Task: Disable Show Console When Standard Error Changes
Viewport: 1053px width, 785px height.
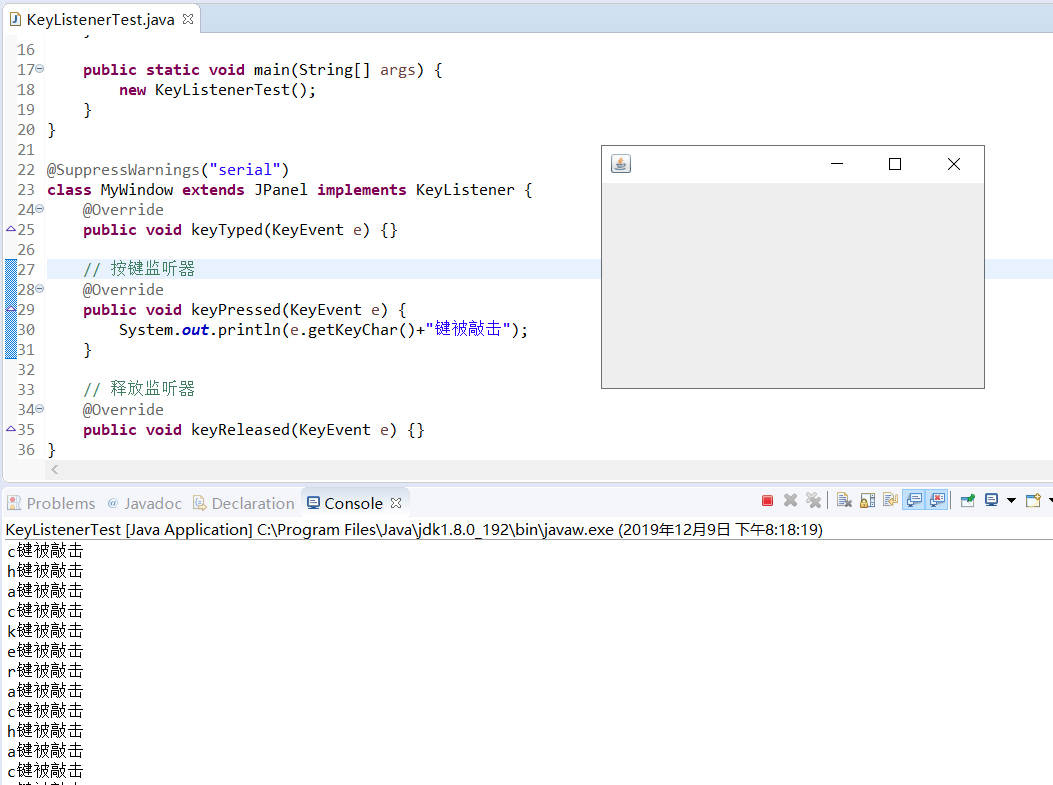Action: [x=935, y=500]
